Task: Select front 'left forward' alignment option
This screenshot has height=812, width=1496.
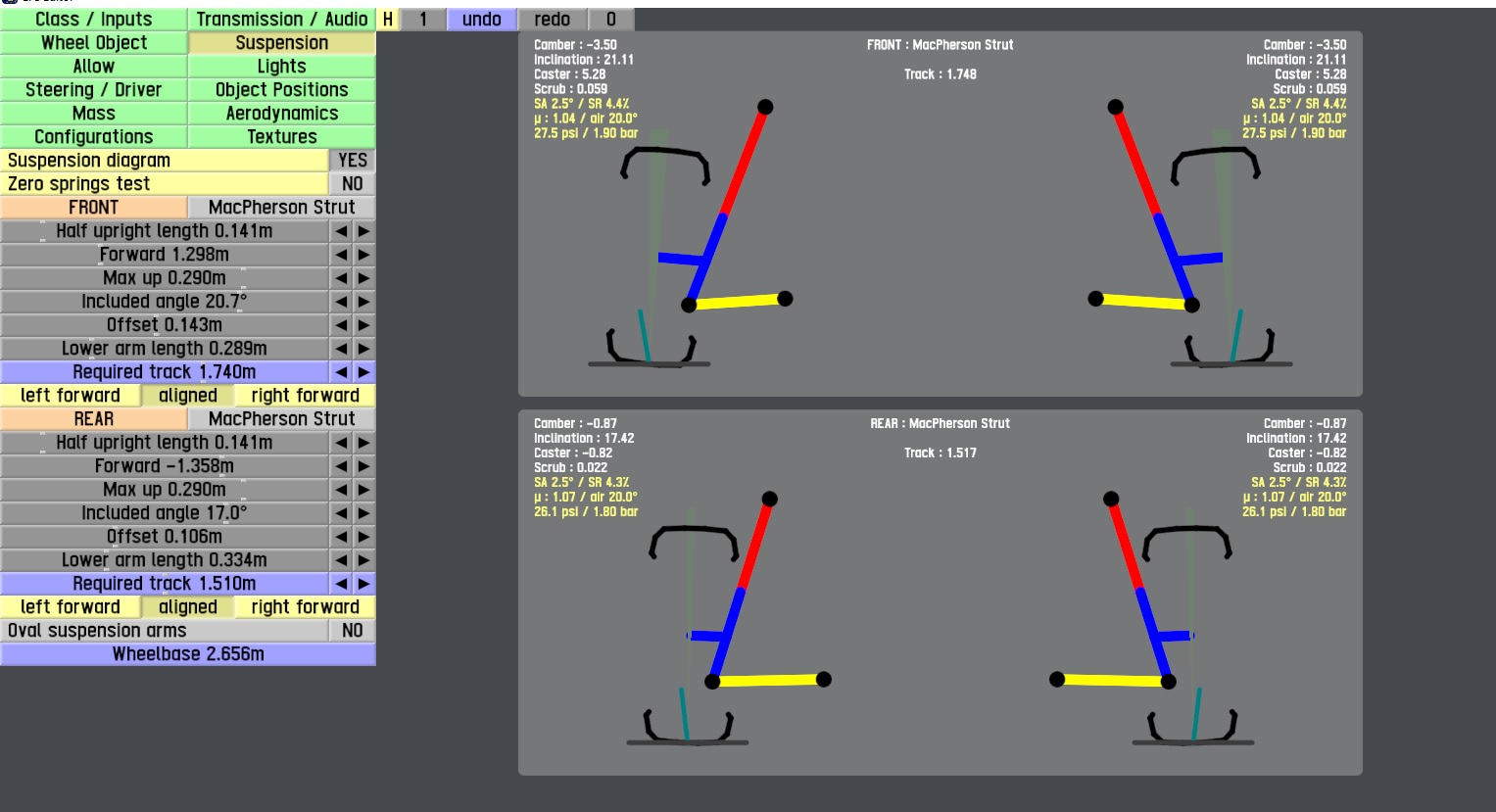Action: pyautogui.click(x=71, y=396)
